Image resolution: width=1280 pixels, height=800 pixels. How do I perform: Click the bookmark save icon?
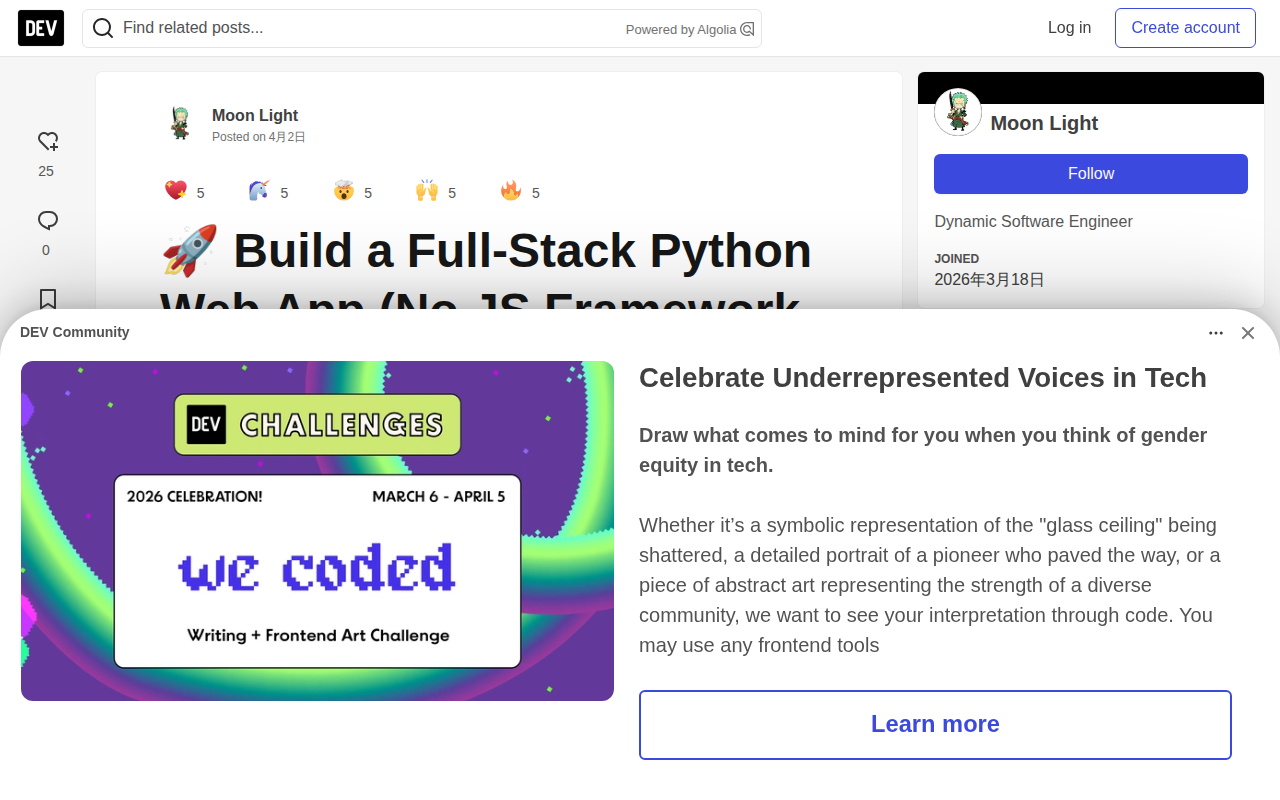47,298
